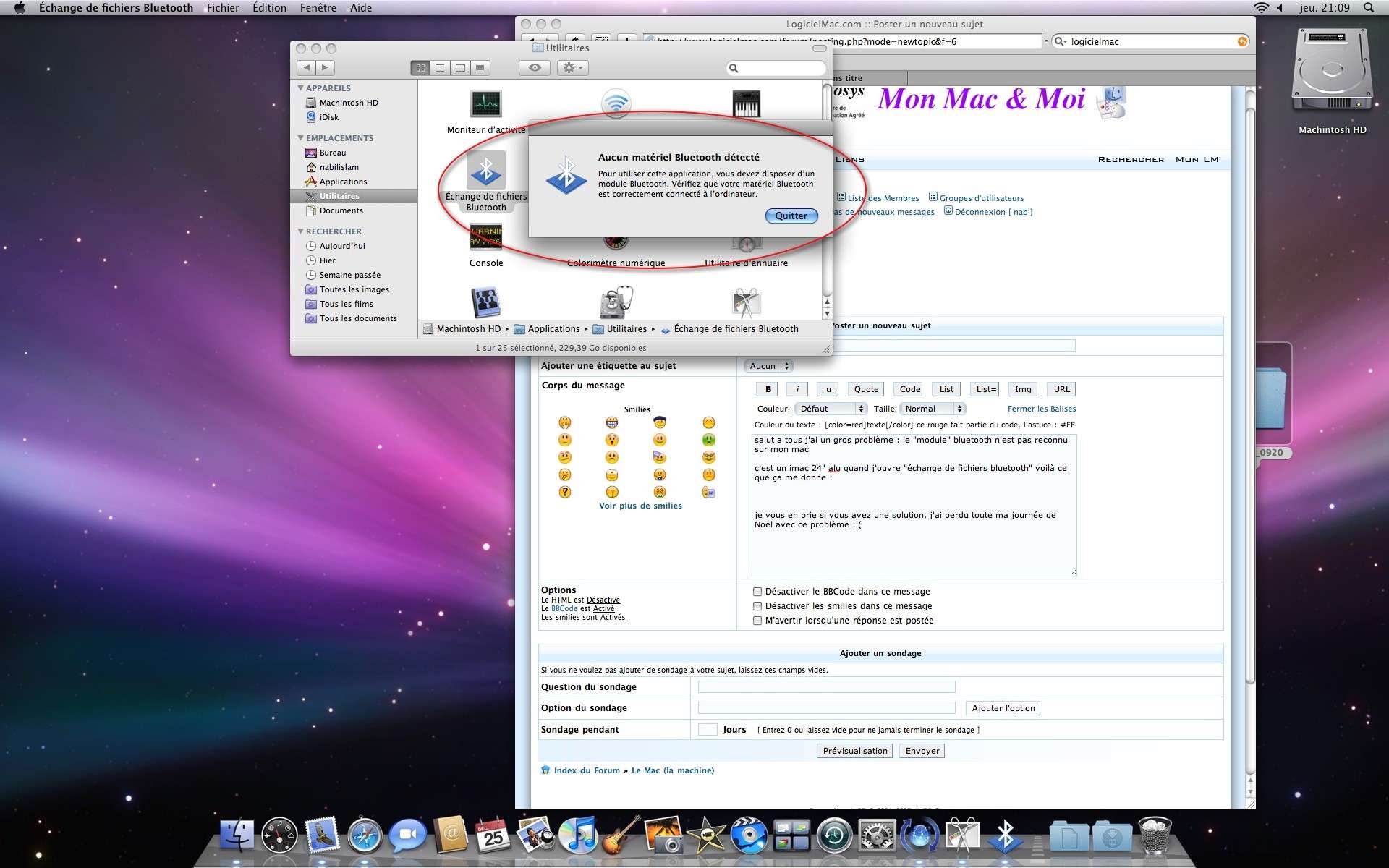The height and width of the screenshot is (868, 1389).
Task: Open the Aide menu
Action: click(361, 7)
